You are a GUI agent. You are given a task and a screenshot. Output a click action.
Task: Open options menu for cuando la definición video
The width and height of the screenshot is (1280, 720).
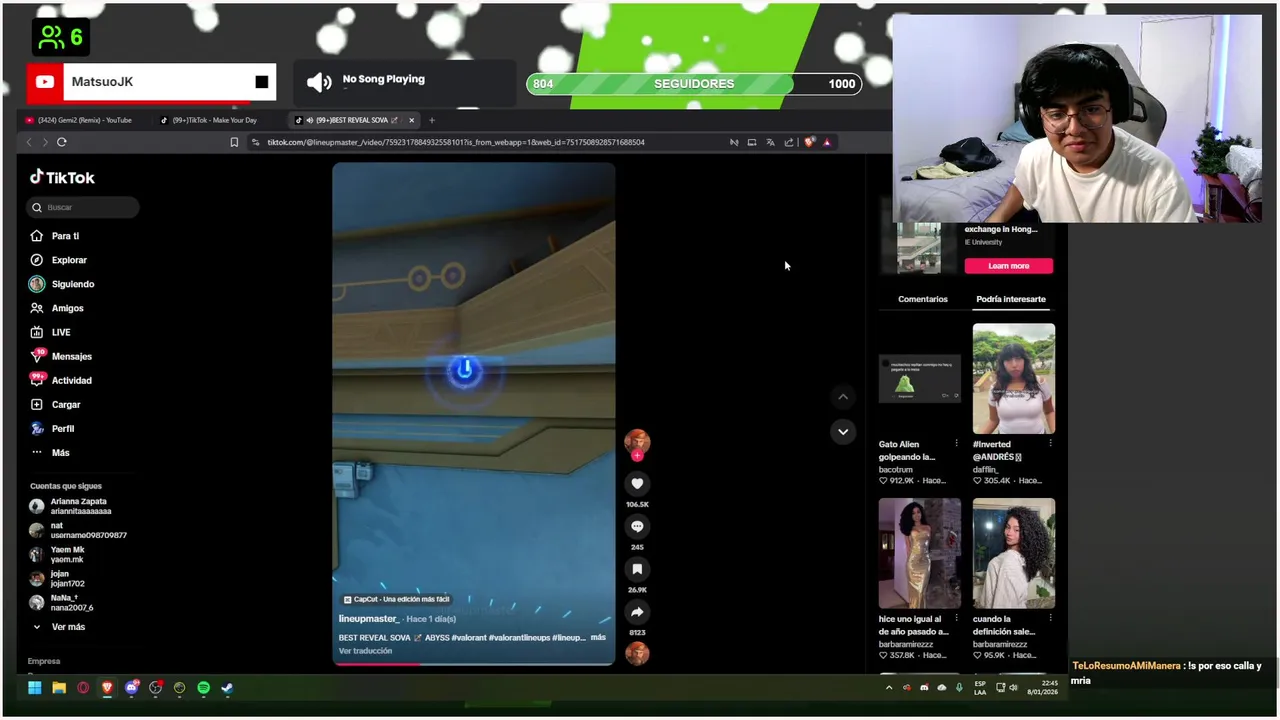1050,619
